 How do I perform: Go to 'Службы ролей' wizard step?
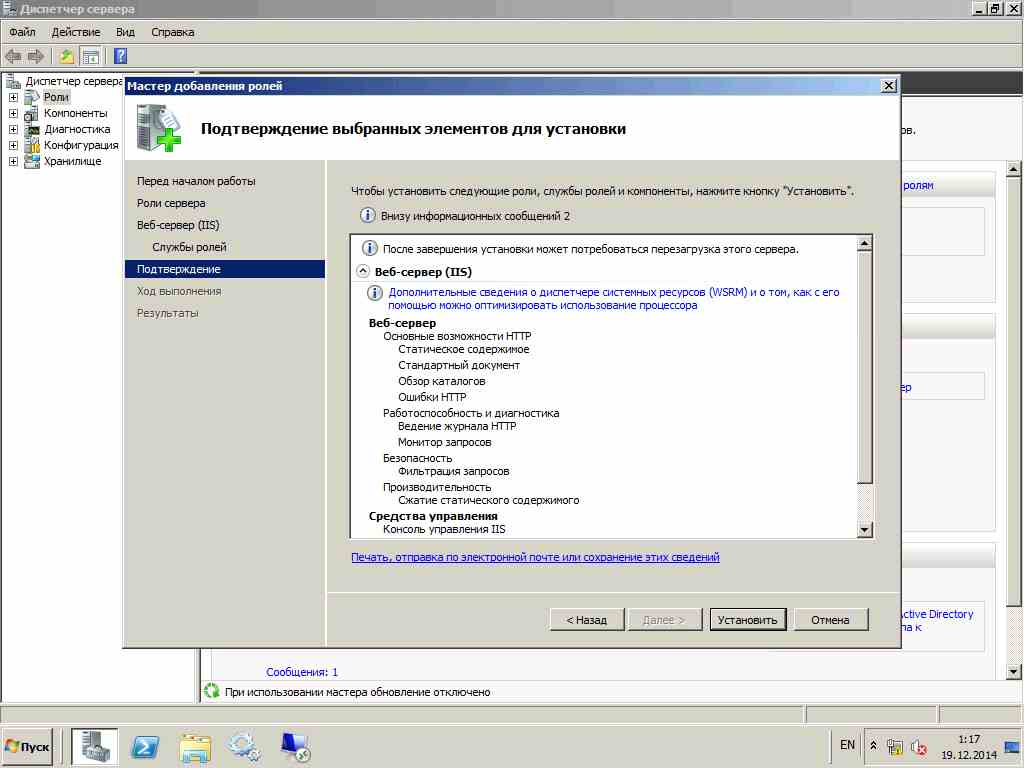[189, 247]
